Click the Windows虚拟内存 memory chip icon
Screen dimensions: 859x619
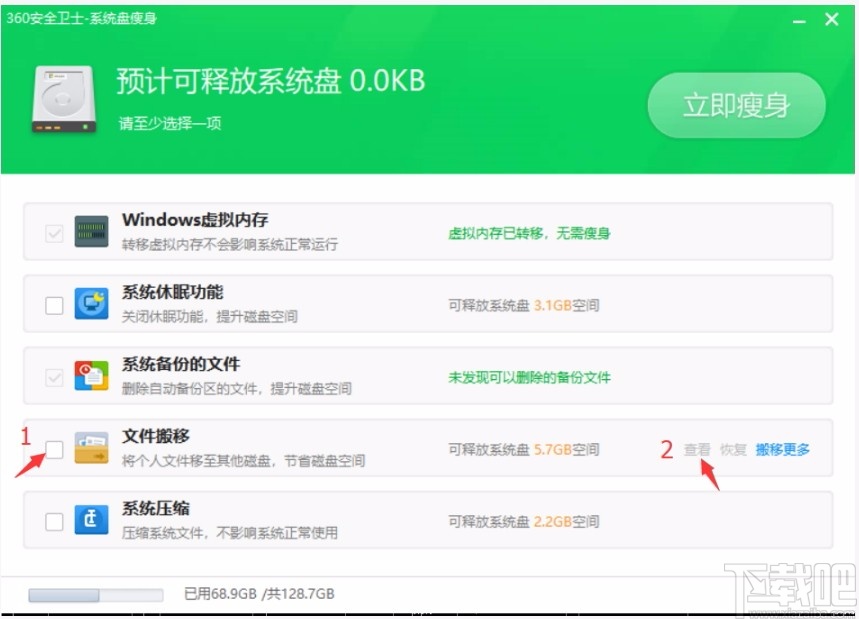(x=91, y=230)
